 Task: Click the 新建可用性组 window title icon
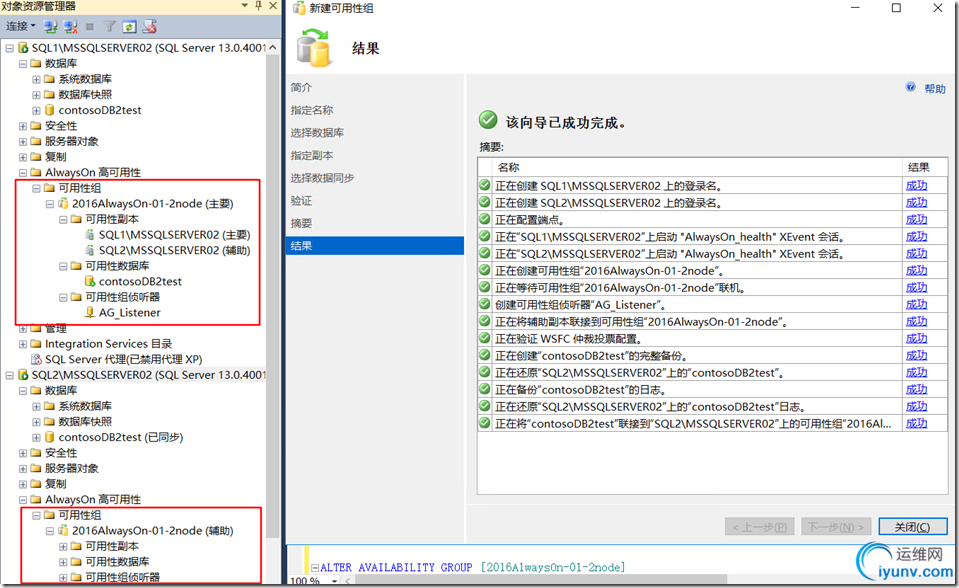coord(299,8)
